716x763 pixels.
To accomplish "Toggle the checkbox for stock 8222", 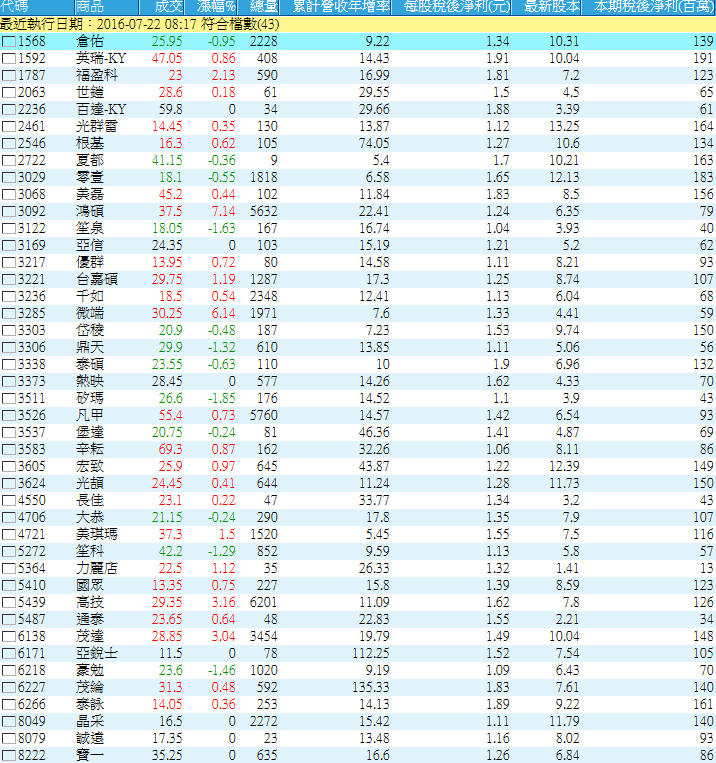I will [x=9, y=756].
